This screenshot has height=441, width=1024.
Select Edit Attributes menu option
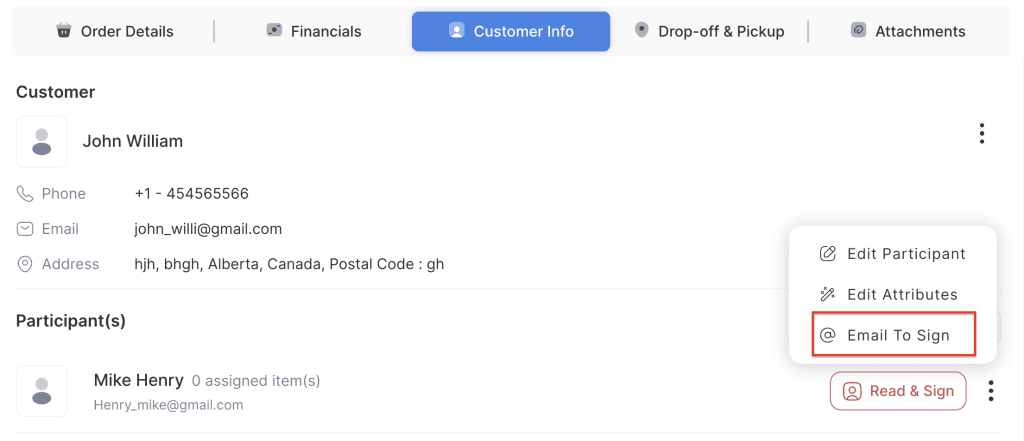[889, 294]
